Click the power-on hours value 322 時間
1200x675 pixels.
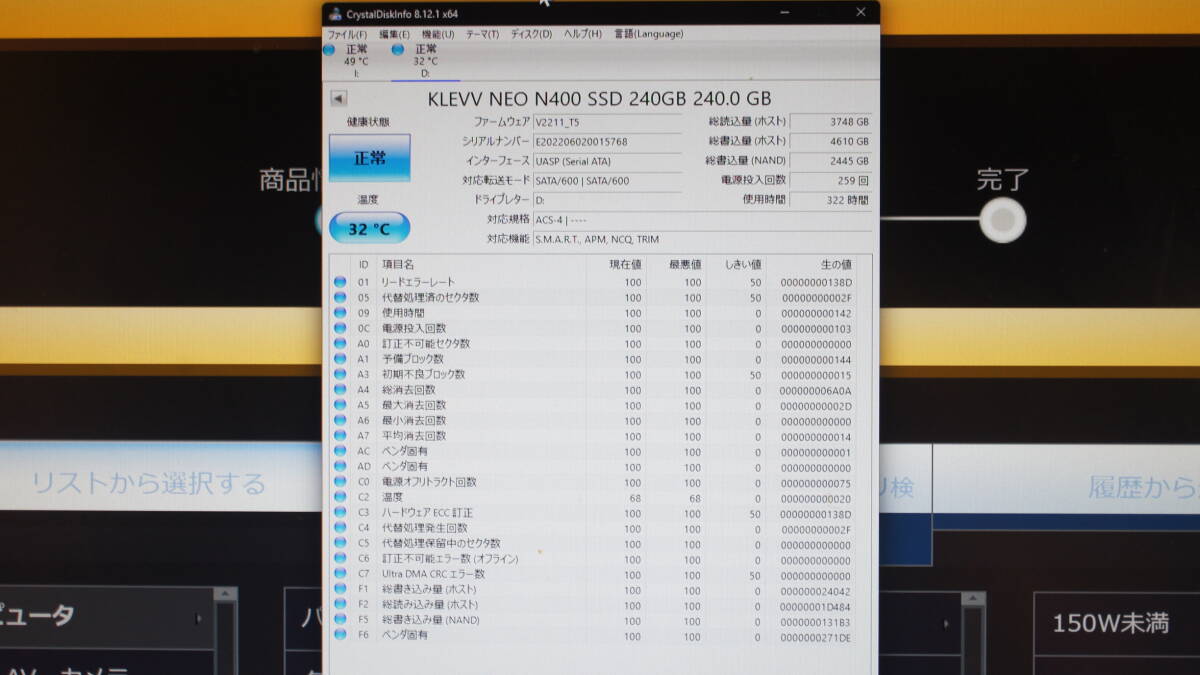pos(830,200)
